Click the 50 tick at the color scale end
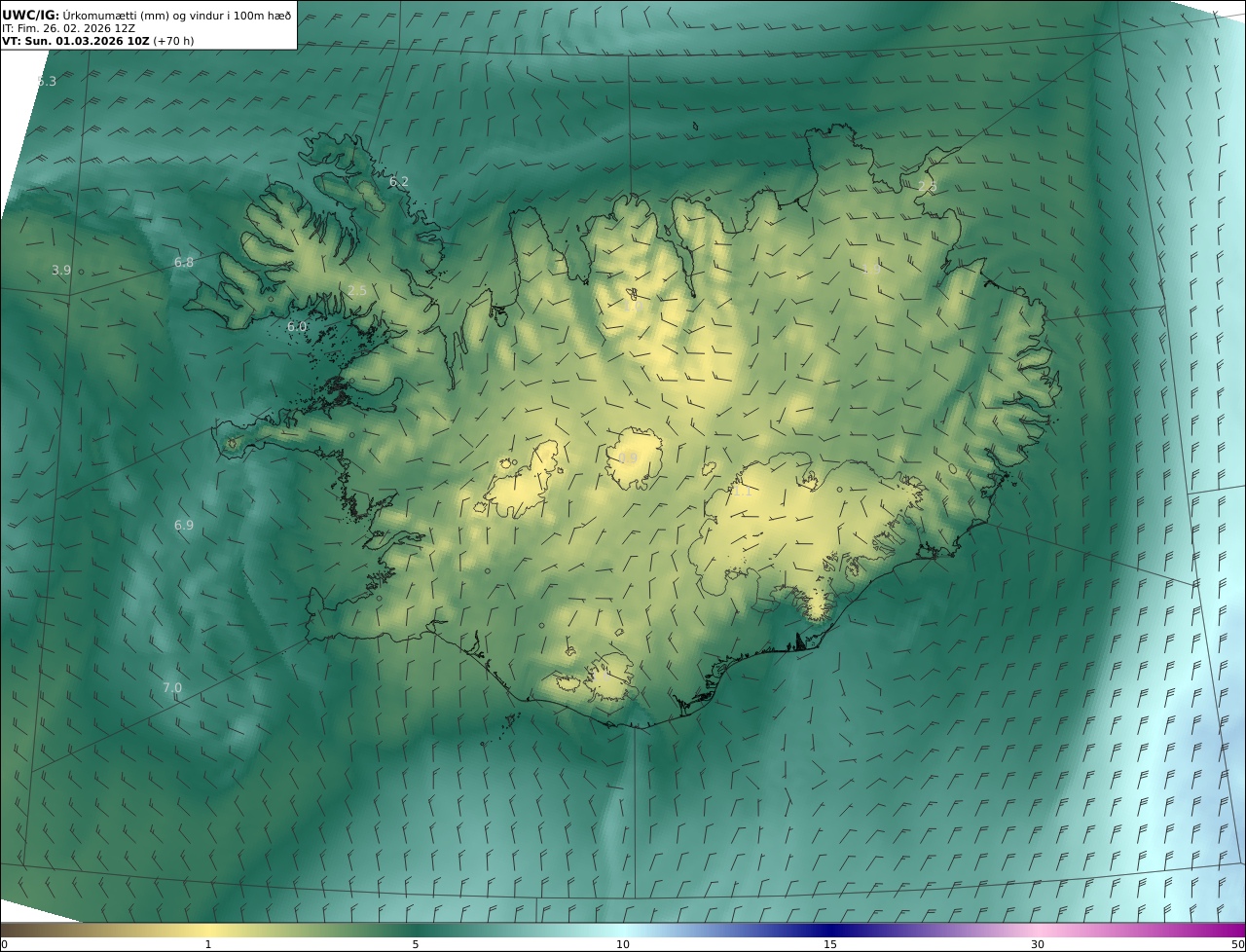 pyautogui.click(x=1238, y=944)
